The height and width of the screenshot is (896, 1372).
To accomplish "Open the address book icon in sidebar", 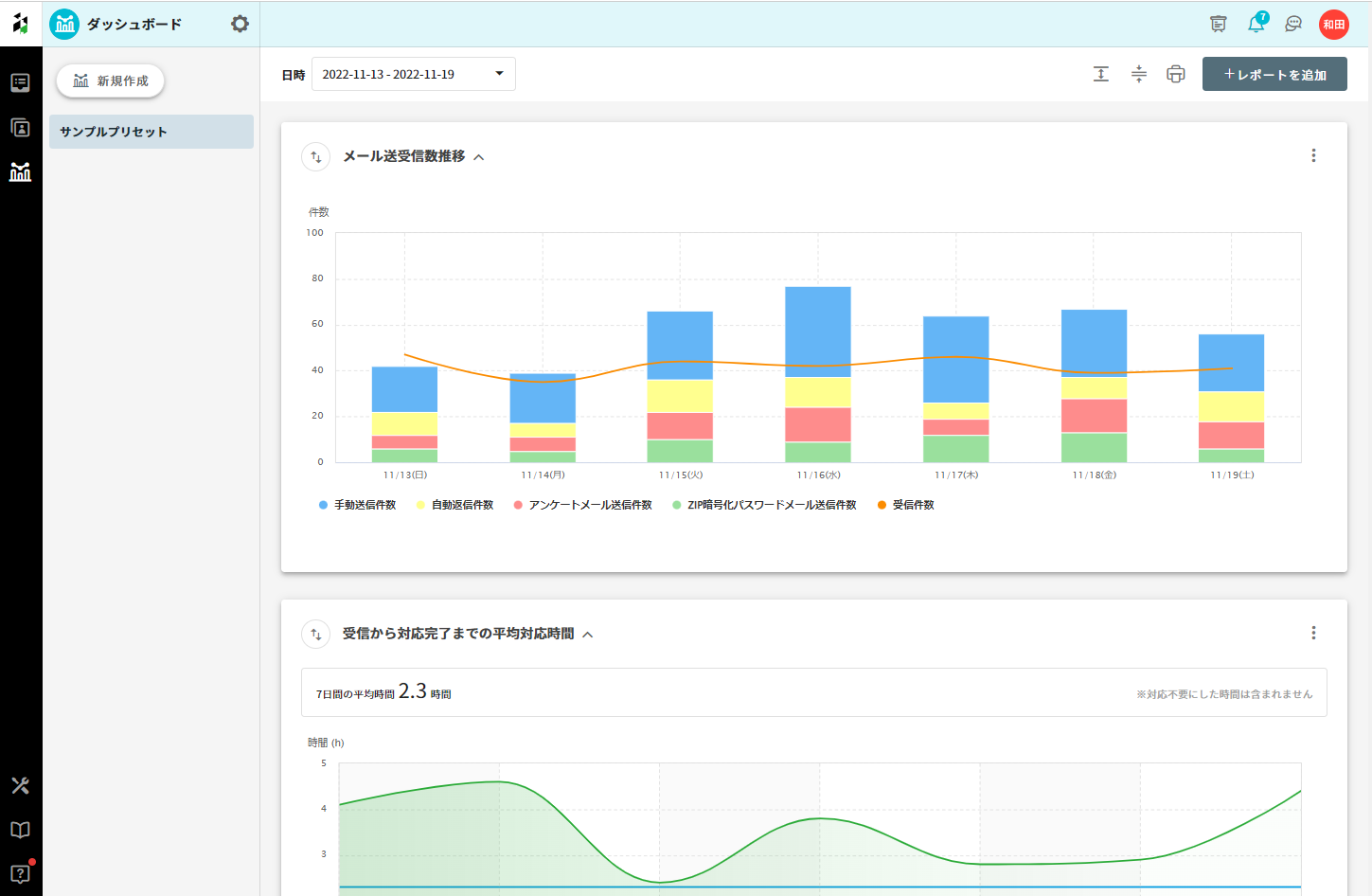I will click(x=20, y=128).
